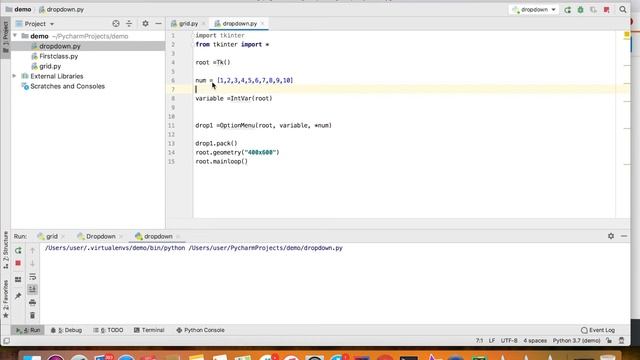Stop icon in the top toolbar
This screenshot has height=360, width=640.
tap(607, 9)
